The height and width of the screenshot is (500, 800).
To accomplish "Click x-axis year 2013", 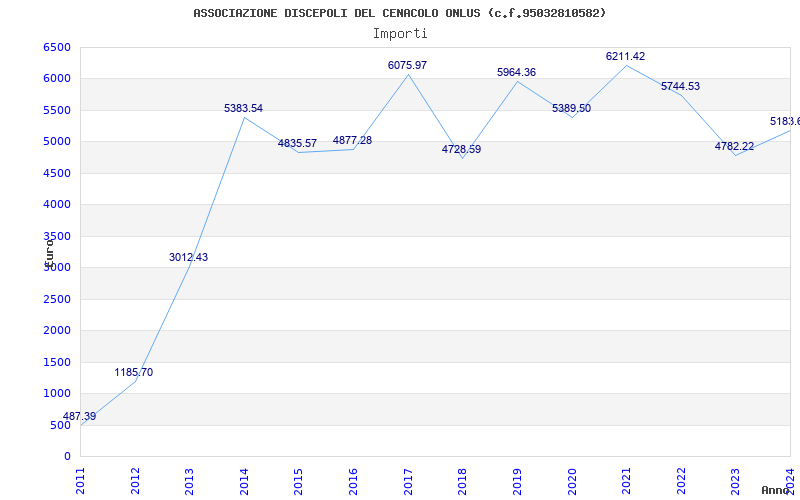I will coord(189,481).
